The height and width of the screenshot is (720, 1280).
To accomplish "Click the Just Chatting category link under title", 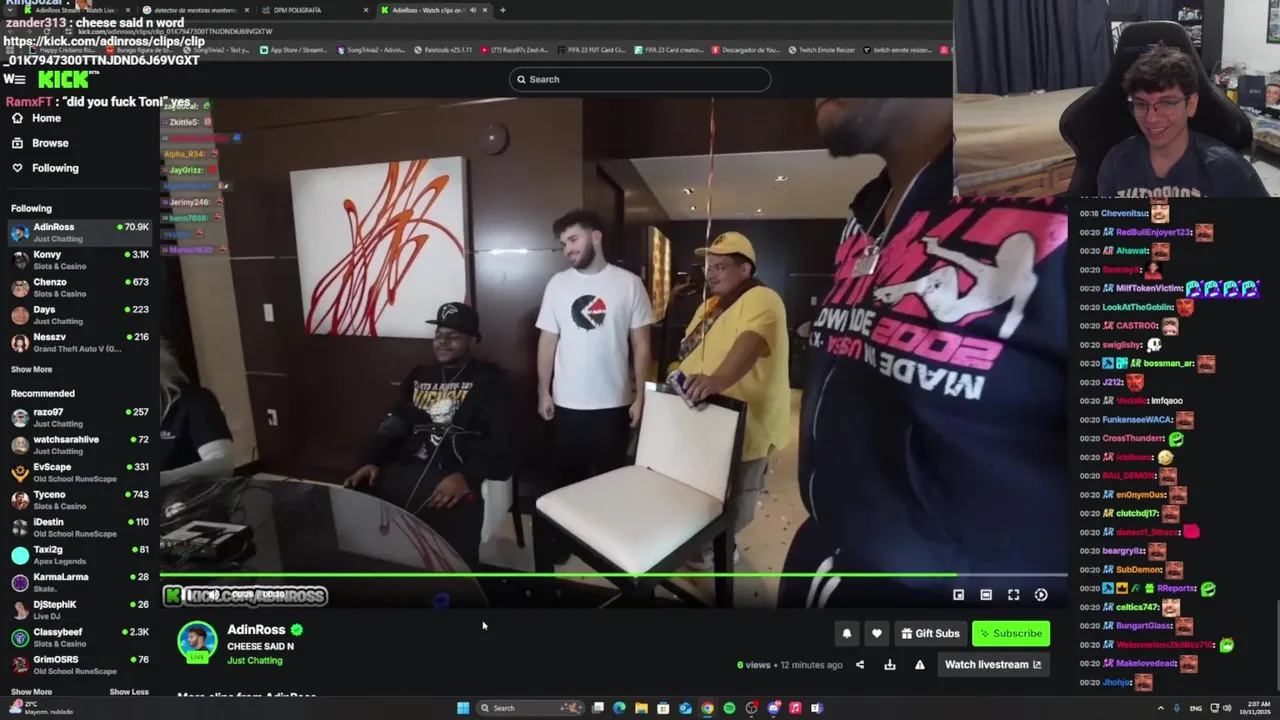I will click(x=255, y=660).
